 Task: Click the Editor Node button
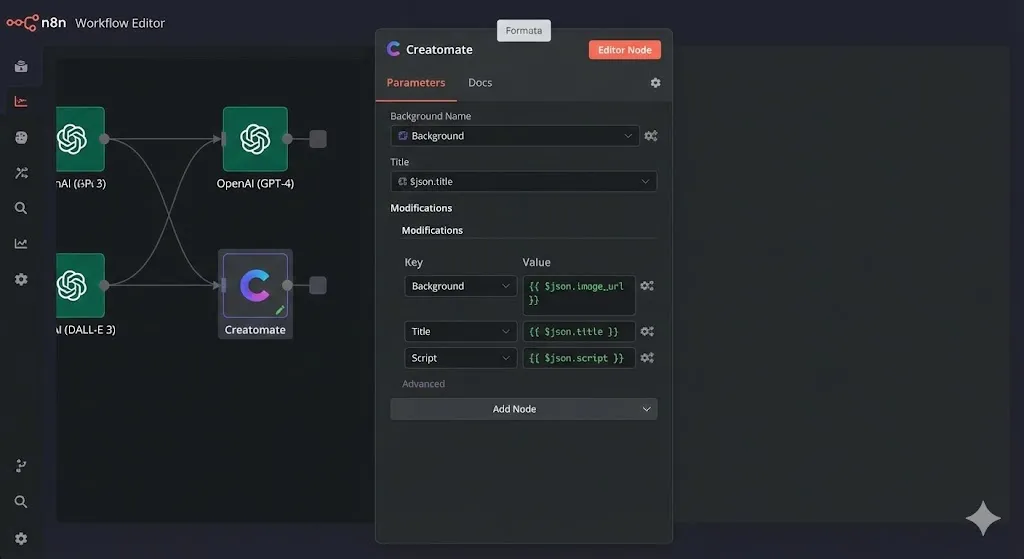coord(625,50)
